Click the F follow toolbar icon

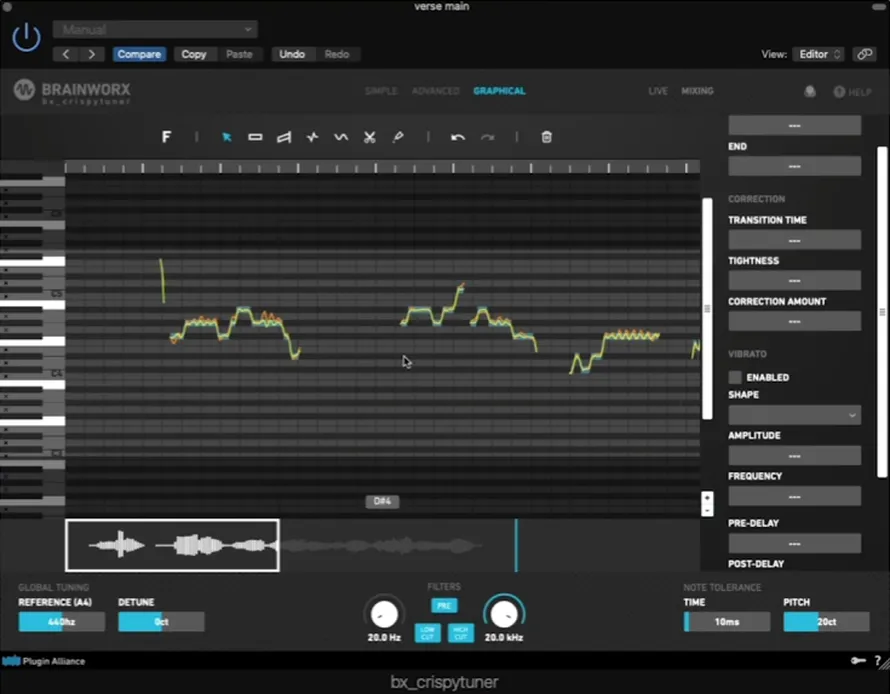166,137
